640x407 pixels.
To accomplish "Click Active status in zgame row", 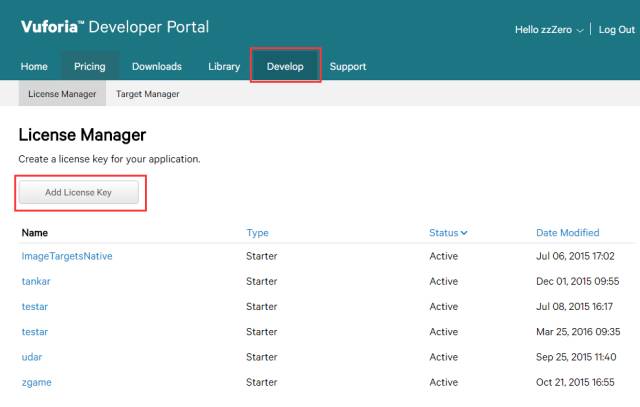I will click(x=444, y=383).
